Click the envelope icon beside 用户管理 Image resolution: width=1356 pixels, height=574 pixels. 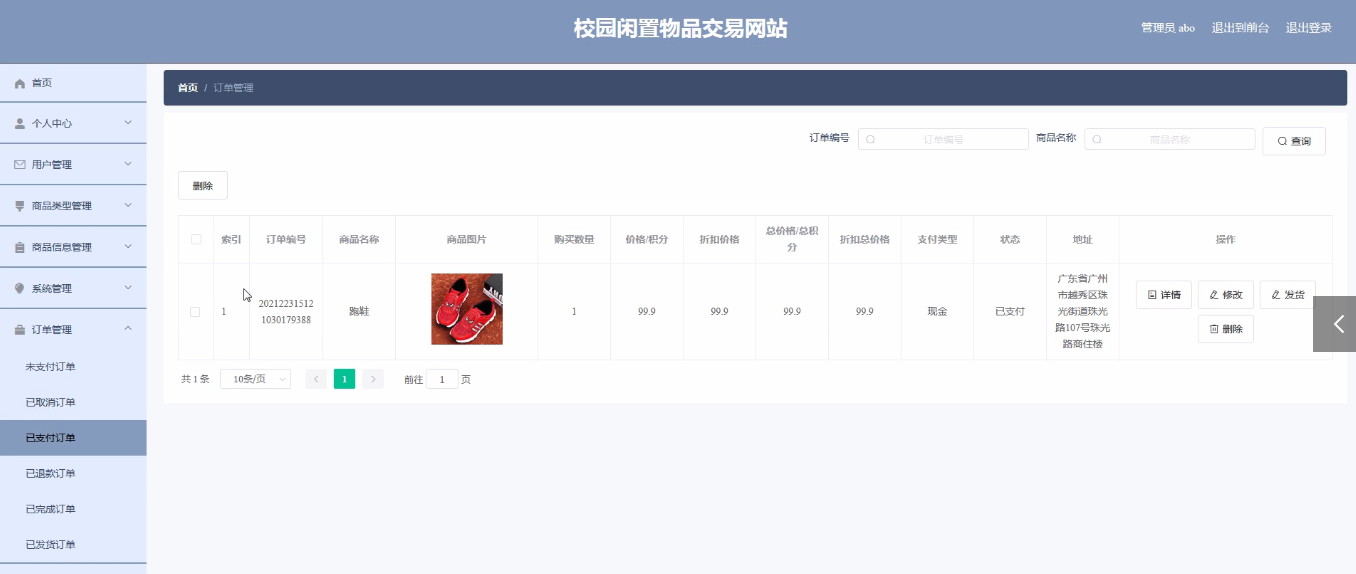point(20,165)
